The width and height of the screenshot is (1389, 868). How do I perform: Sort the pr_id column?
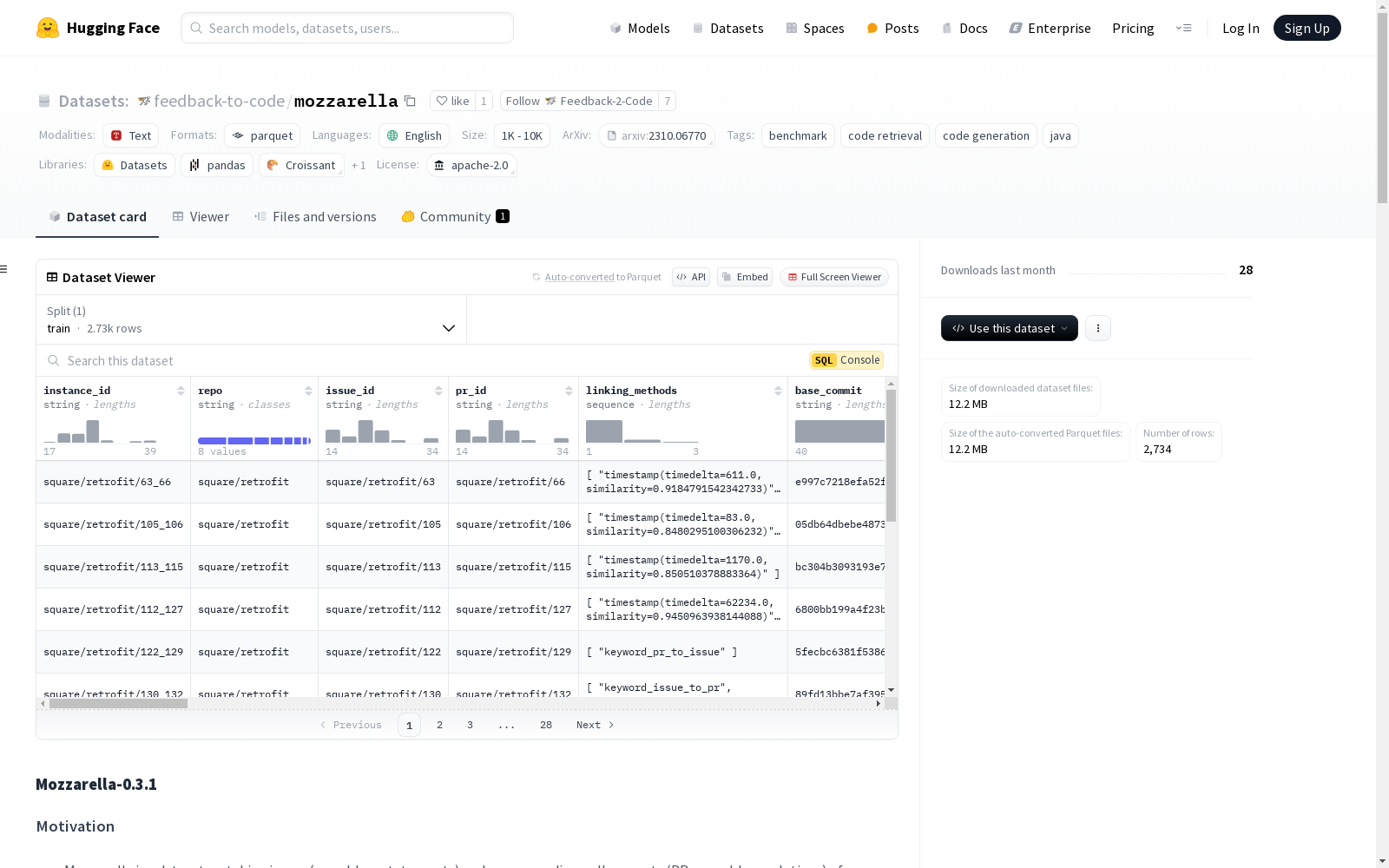569,391
